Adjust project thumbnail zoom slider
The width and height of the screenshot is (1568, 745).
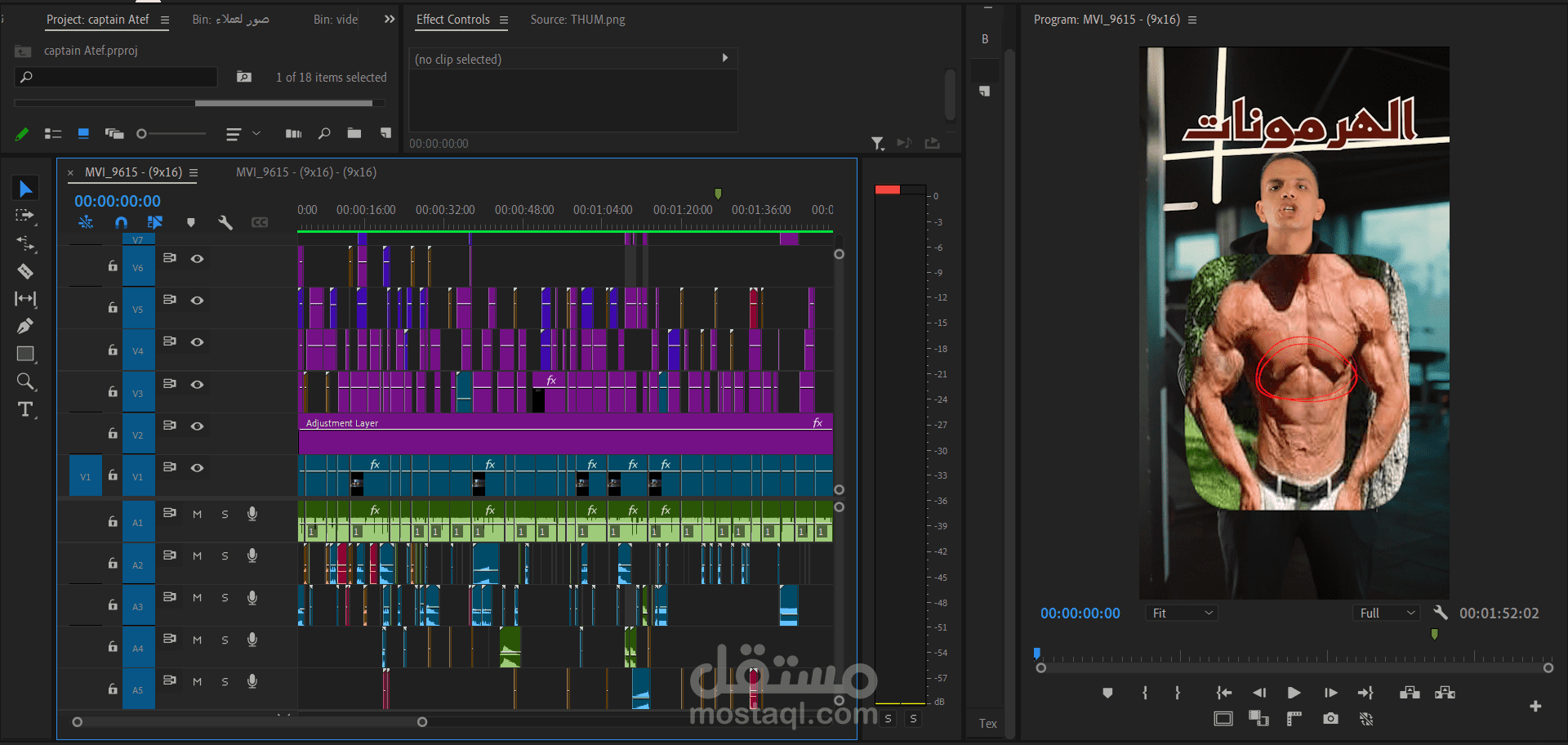point(141,133)
